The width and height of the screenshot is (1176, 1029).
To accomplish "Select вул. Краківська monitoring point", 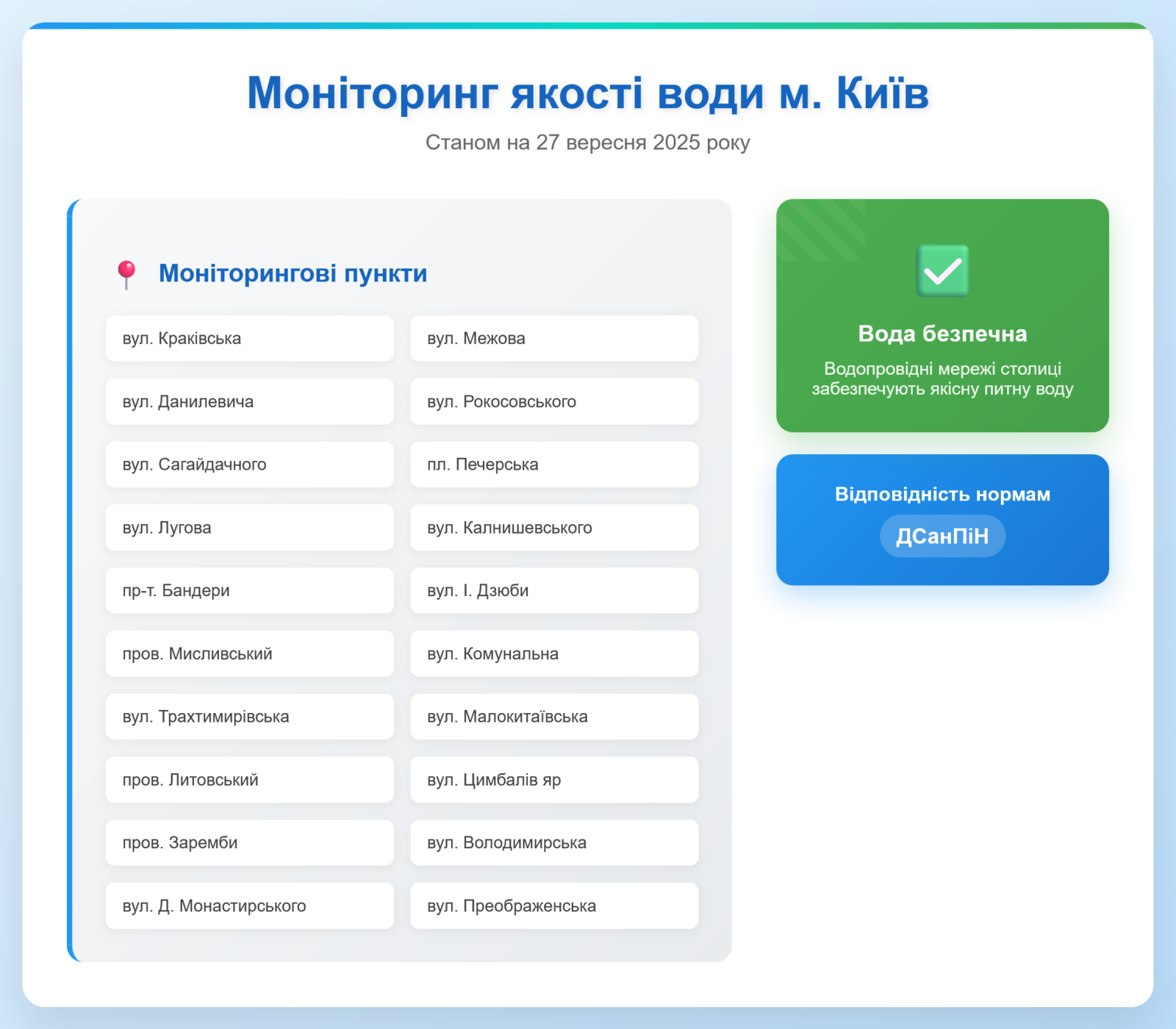I will click(249, 339).
